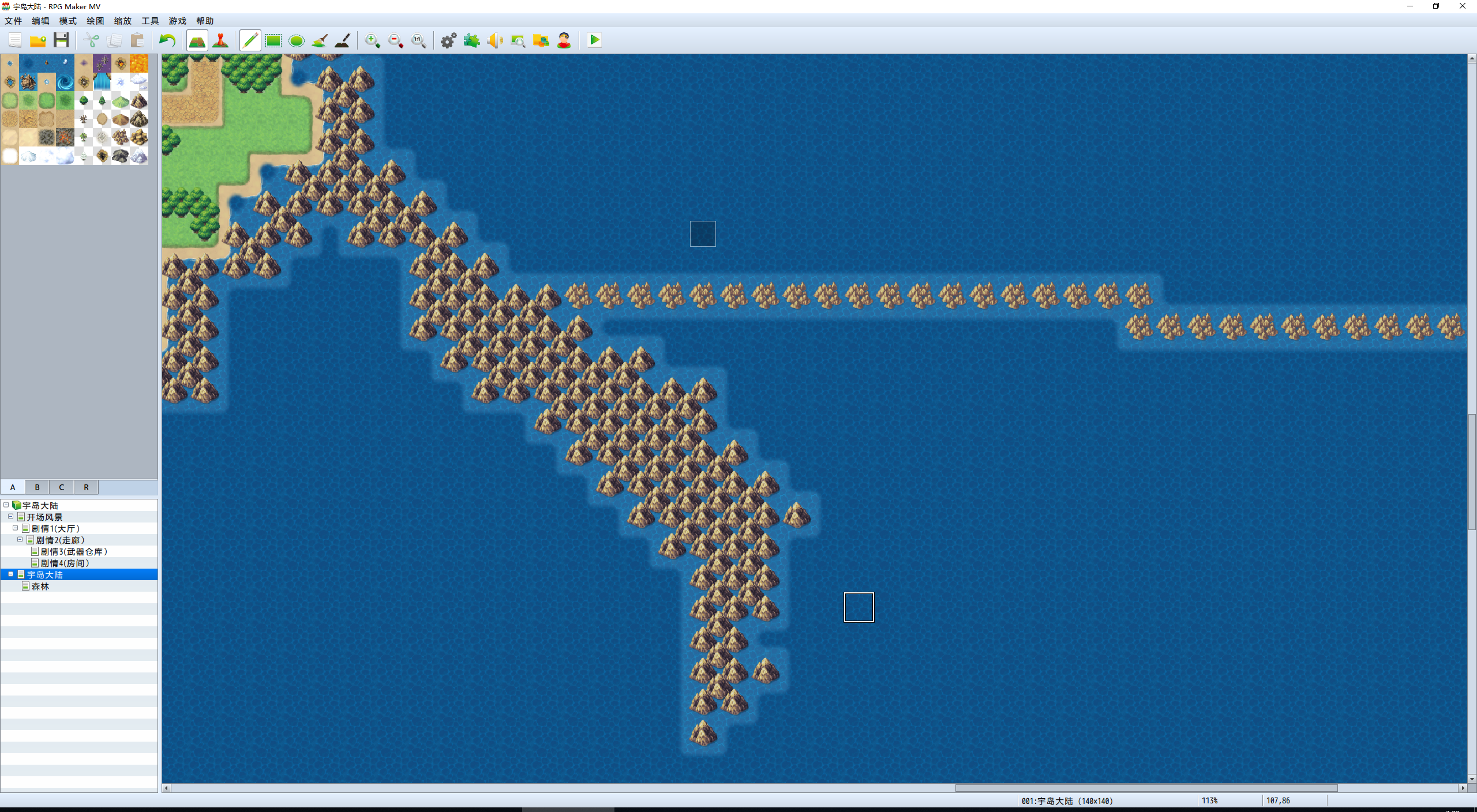Open the 工具 menu
Viewport: 1477px width, 812px height.
pyautogui.click(x=150, y=21)
